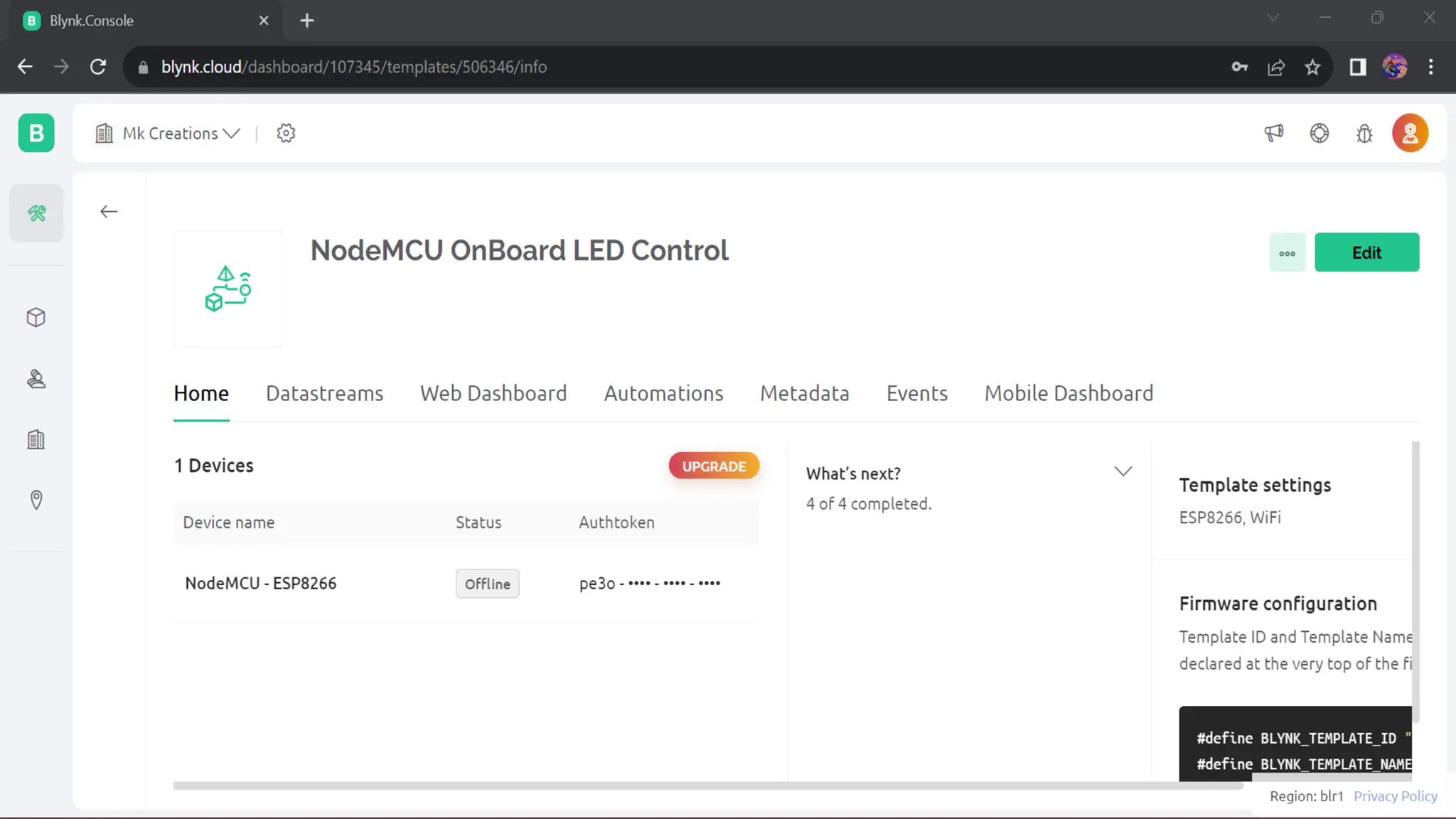The height and width of the screenshot is (819, 1456).
Task: Open the Privacy Policy link
Action: (x=1395, y=796)
